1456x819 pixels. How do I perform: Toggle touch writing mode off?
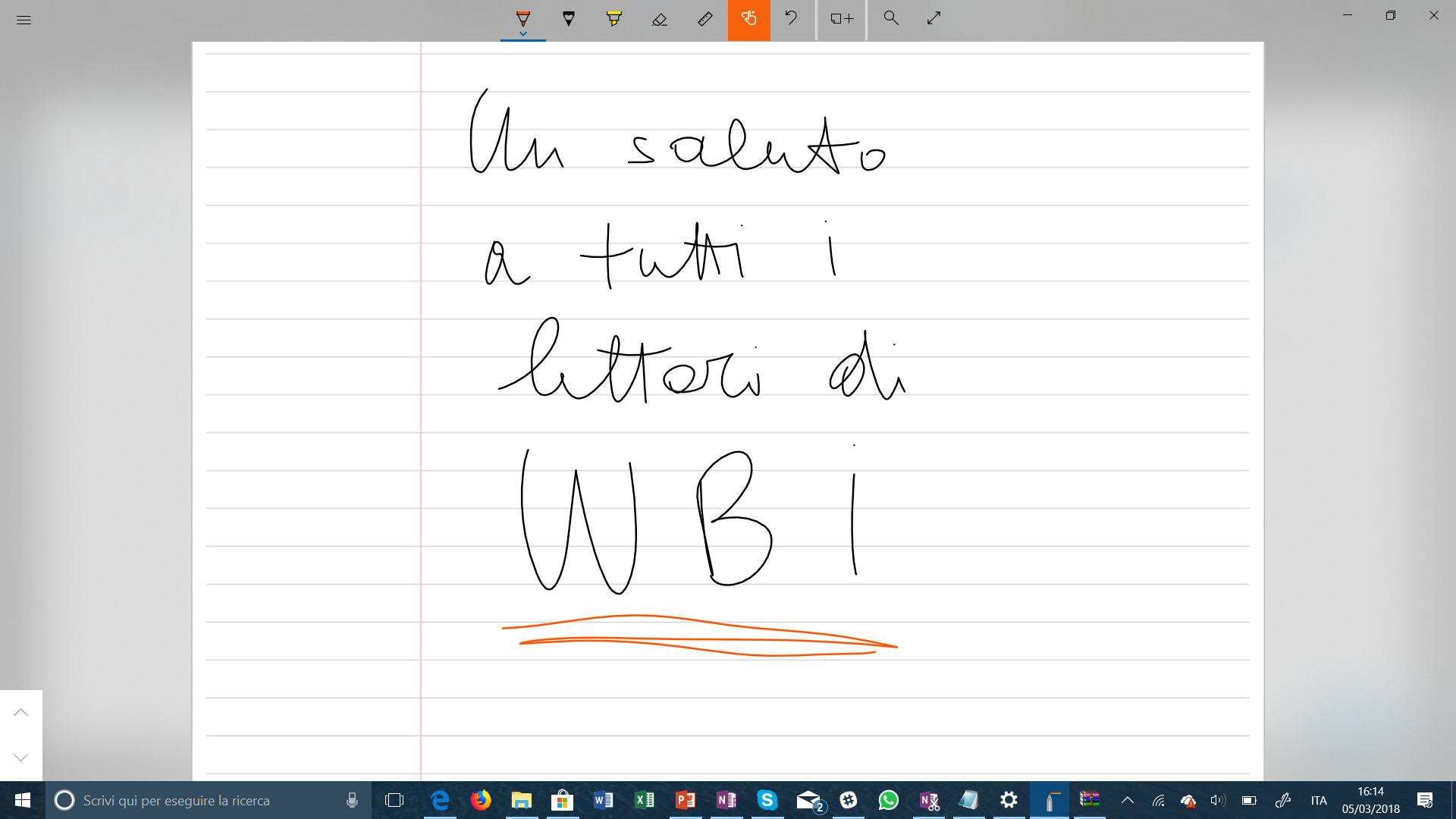tap(749, 20)
